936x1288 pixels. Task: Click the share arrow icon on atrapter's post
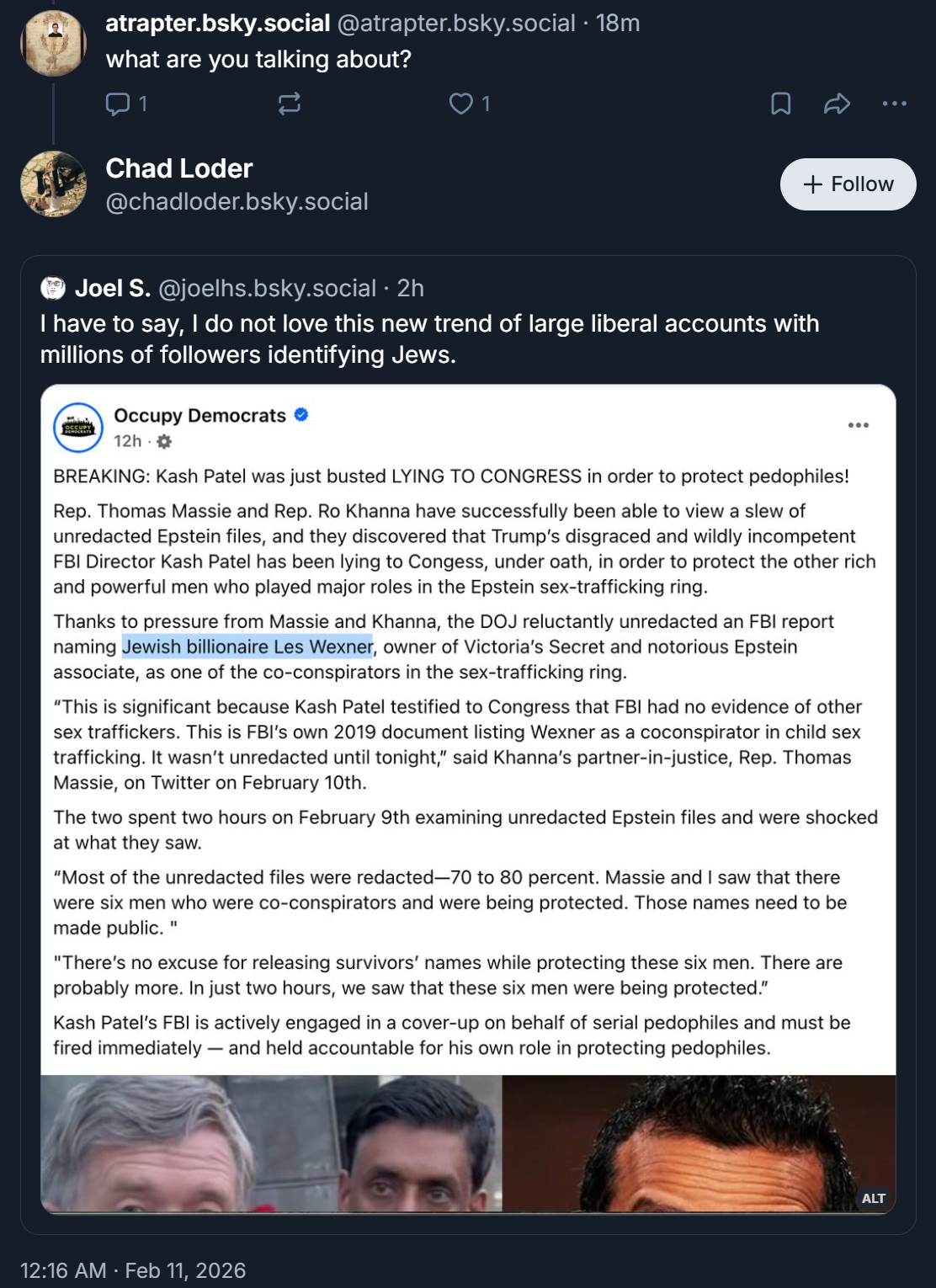point(837,104)
